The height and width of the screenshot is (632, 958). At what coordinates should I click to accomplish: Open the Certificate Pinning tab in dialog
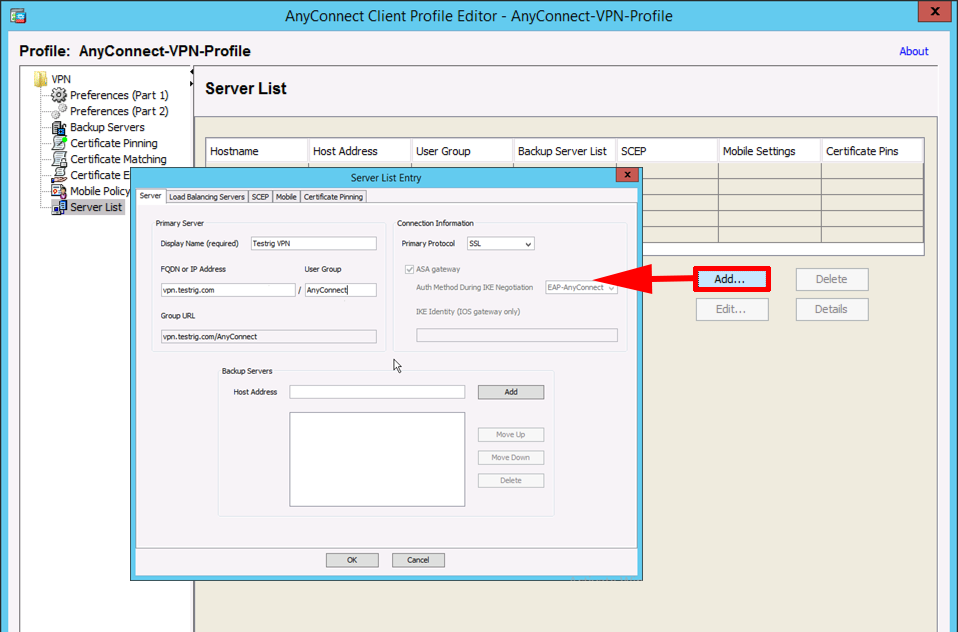[334, 197]
